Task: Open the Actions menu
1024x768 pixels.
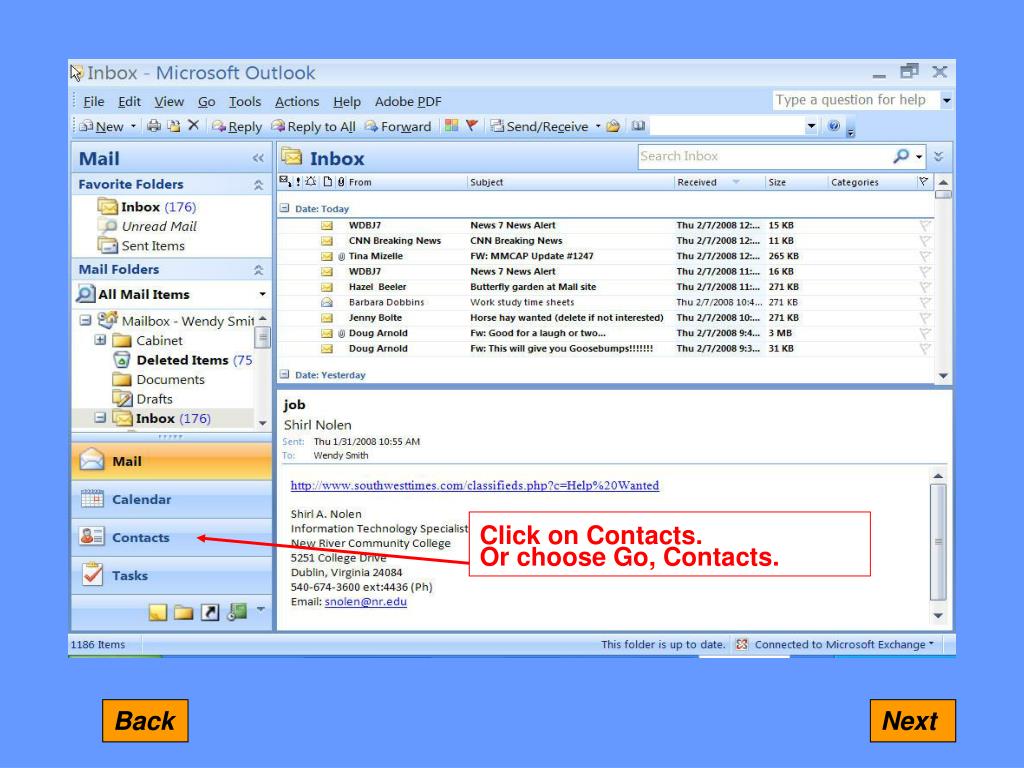Action: (x=297, y=102)
